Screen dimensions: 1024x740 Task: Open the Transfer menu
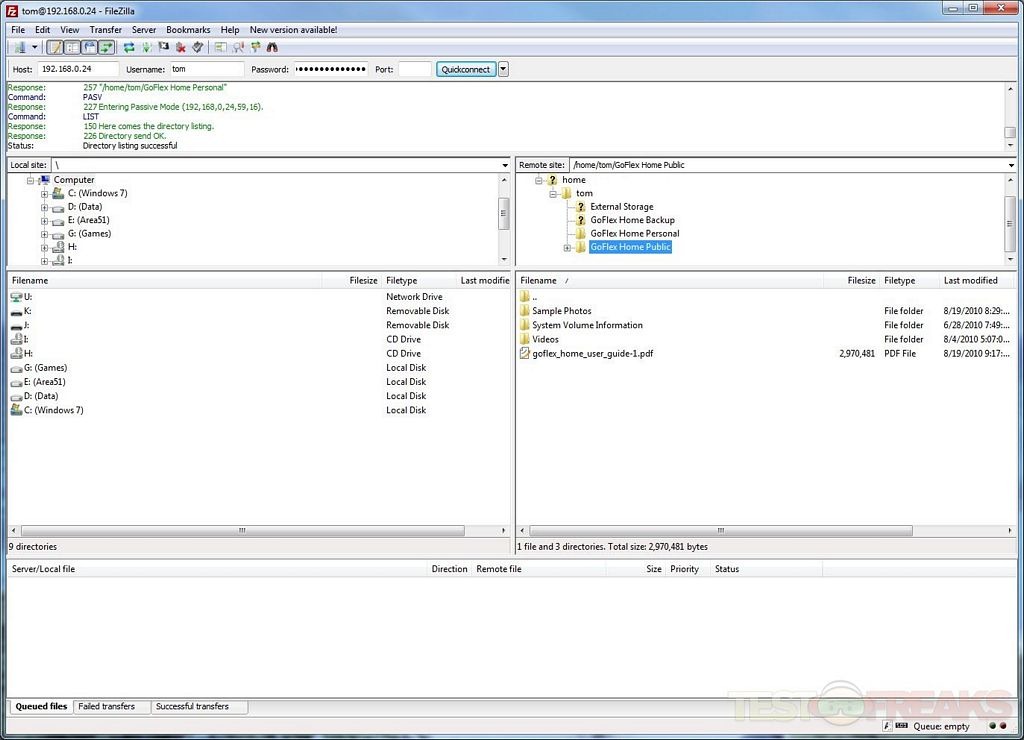(x=106, y=30)
